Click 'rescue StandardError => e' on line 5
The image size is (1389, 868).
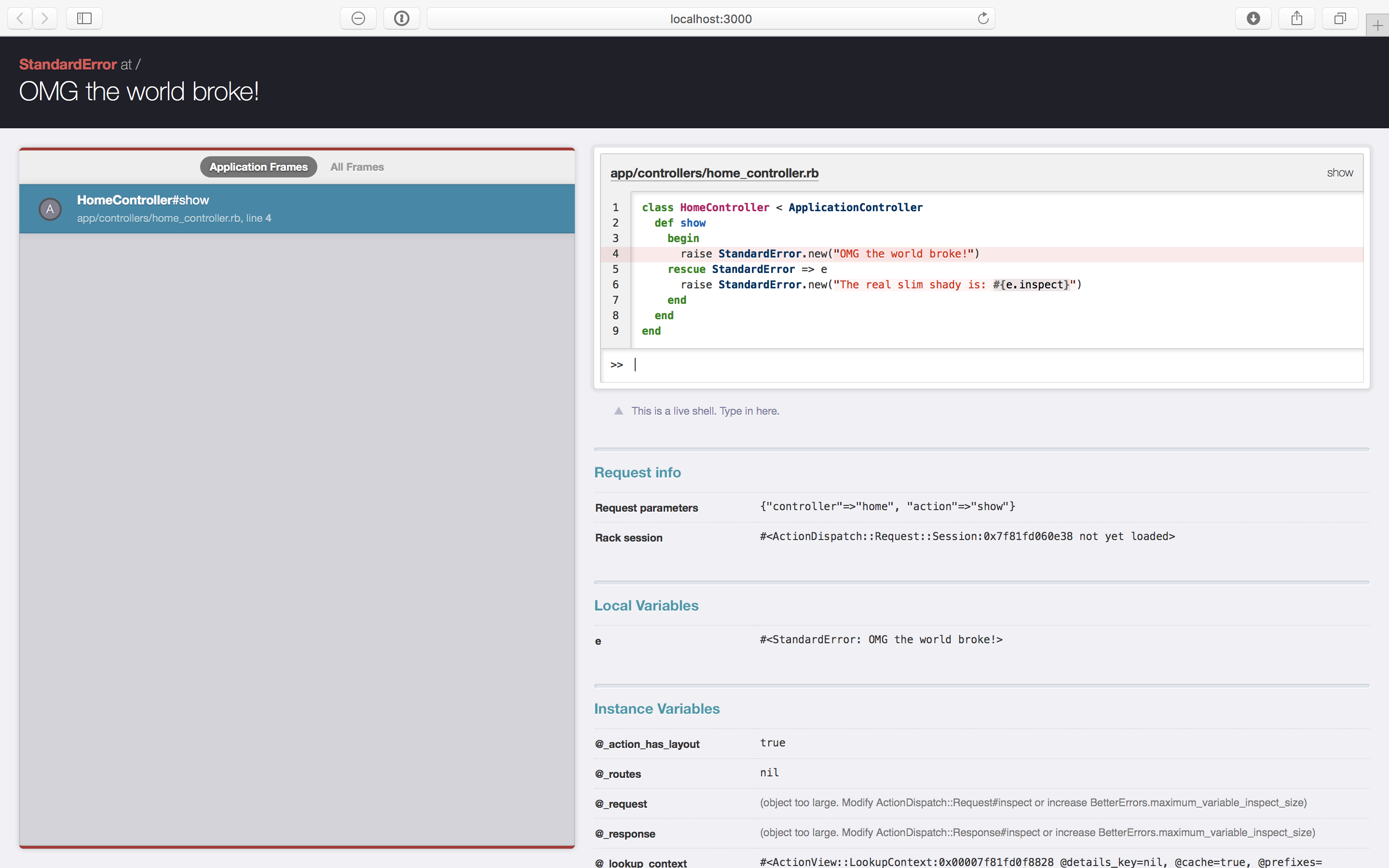tap(747, 269)
